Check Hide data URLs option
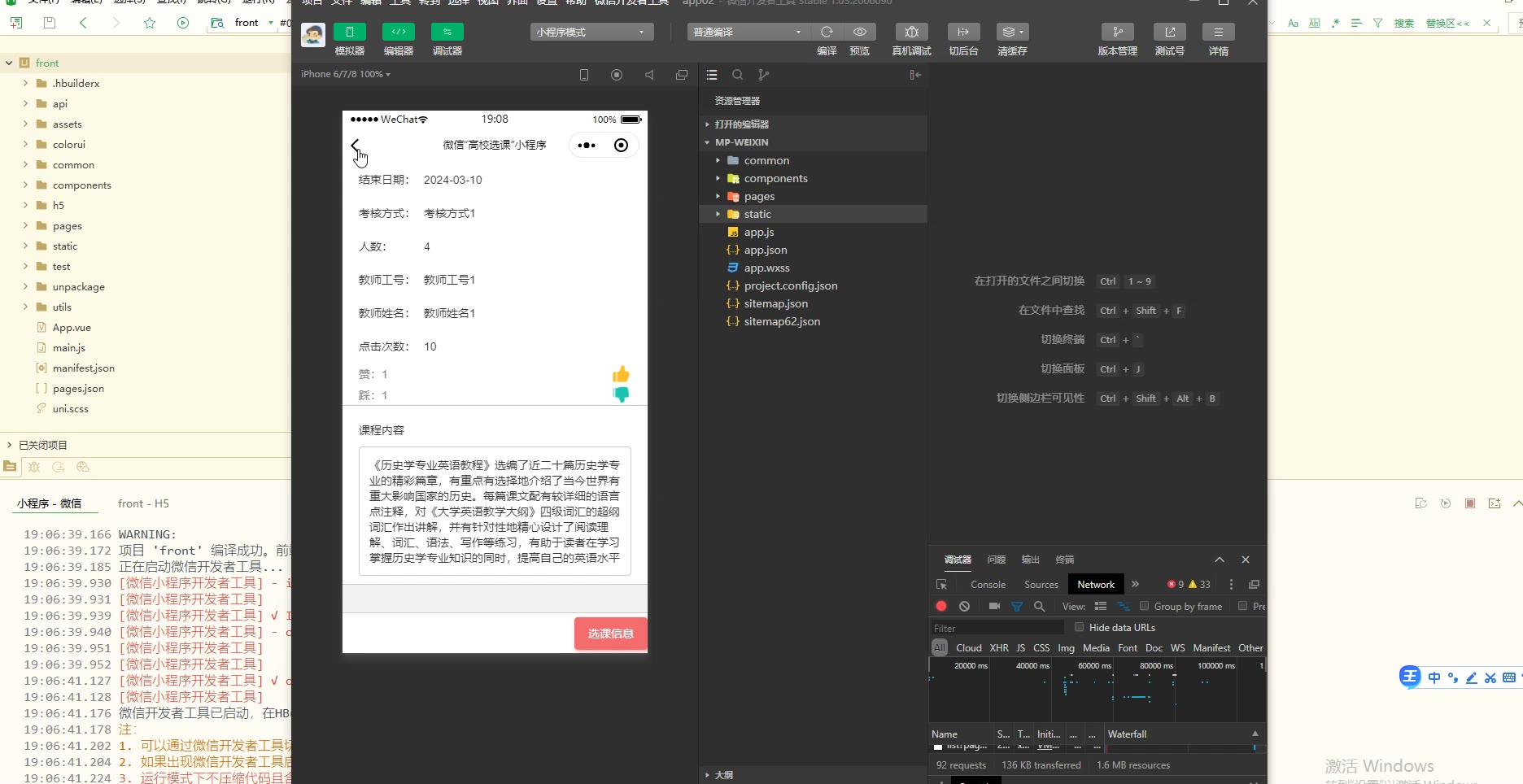Image resolution: width=1523 pixels, height=784 pixels. click(x=1079, y=627)
